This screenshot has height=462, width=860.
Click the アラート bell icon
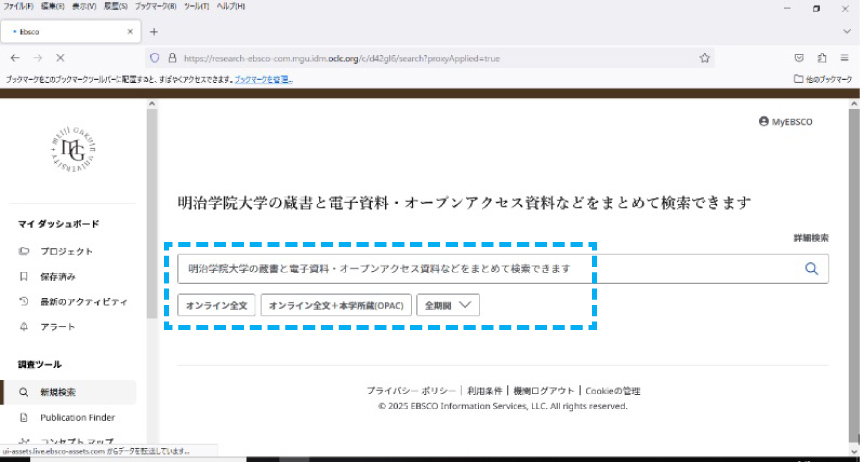[x=24, y=327]
